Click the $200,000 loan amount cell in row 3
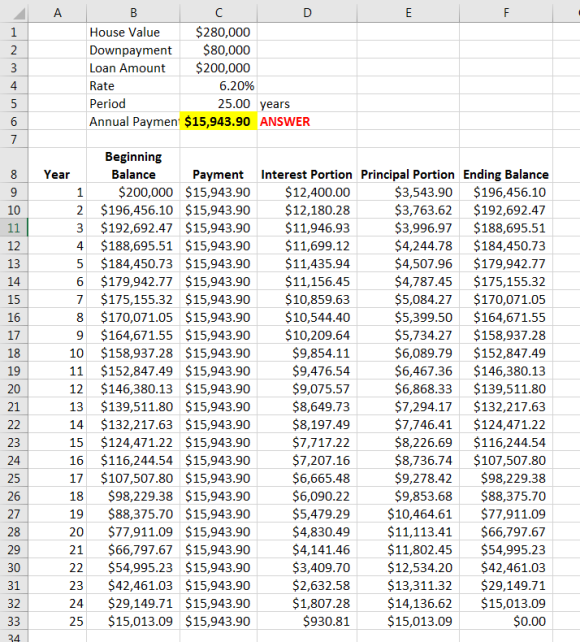This screenshot has height=642, width=580. [x=219, y=68]
